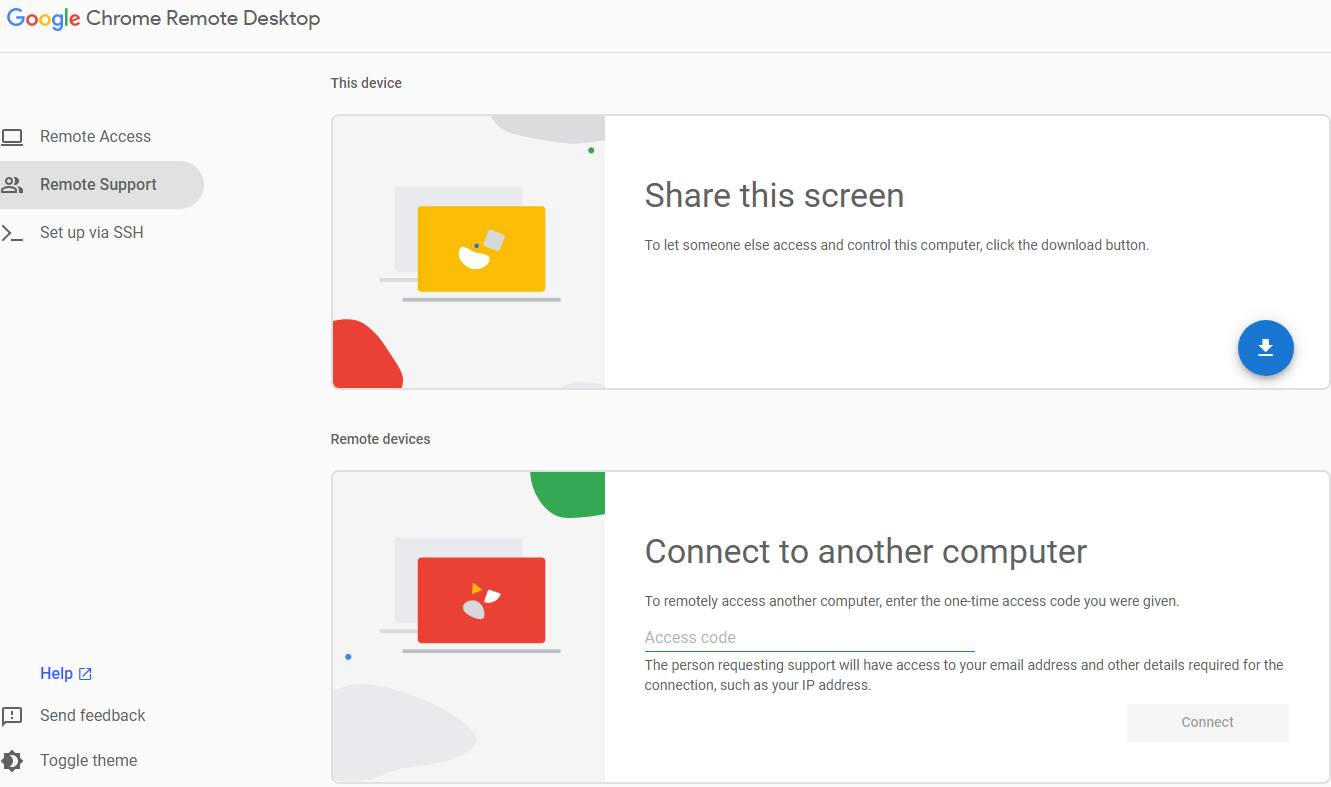Click the 'Remote devices' section label
Screen dimensions: 1331x787
380,439
